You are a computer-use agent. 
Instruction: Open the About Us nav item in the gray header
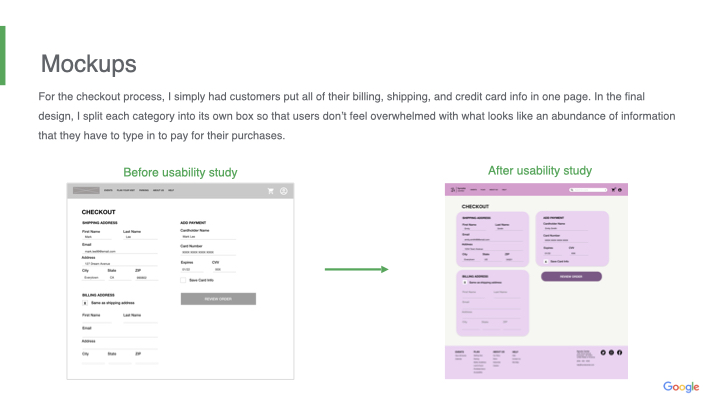pos(158,191)
